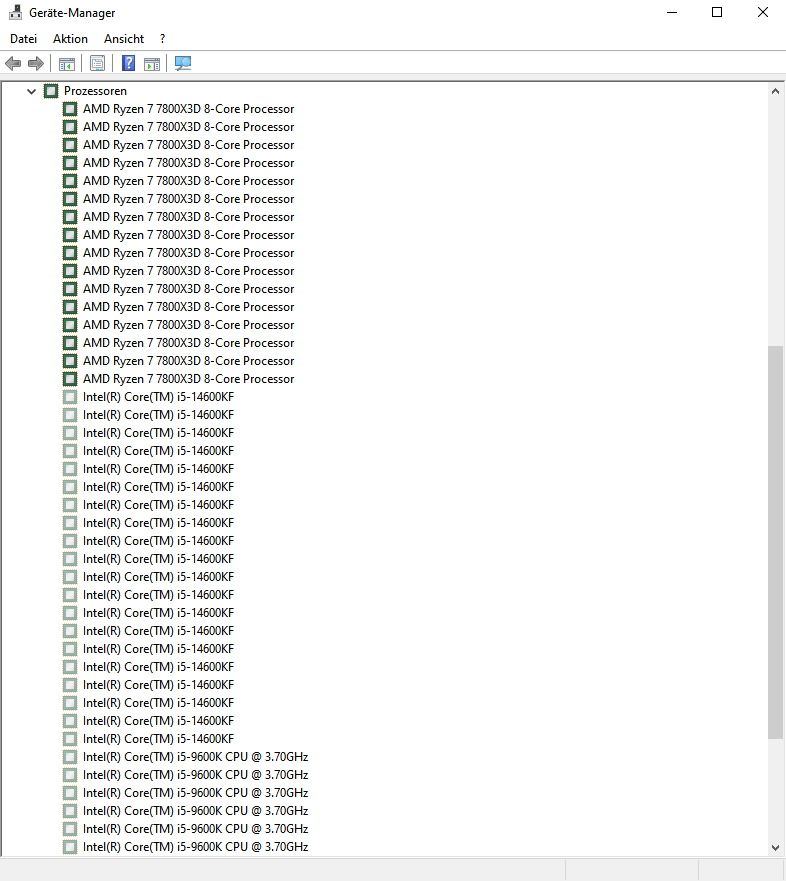Select the topmost AMD Ryzen 7 7800X3D entry

pos(188,109)
